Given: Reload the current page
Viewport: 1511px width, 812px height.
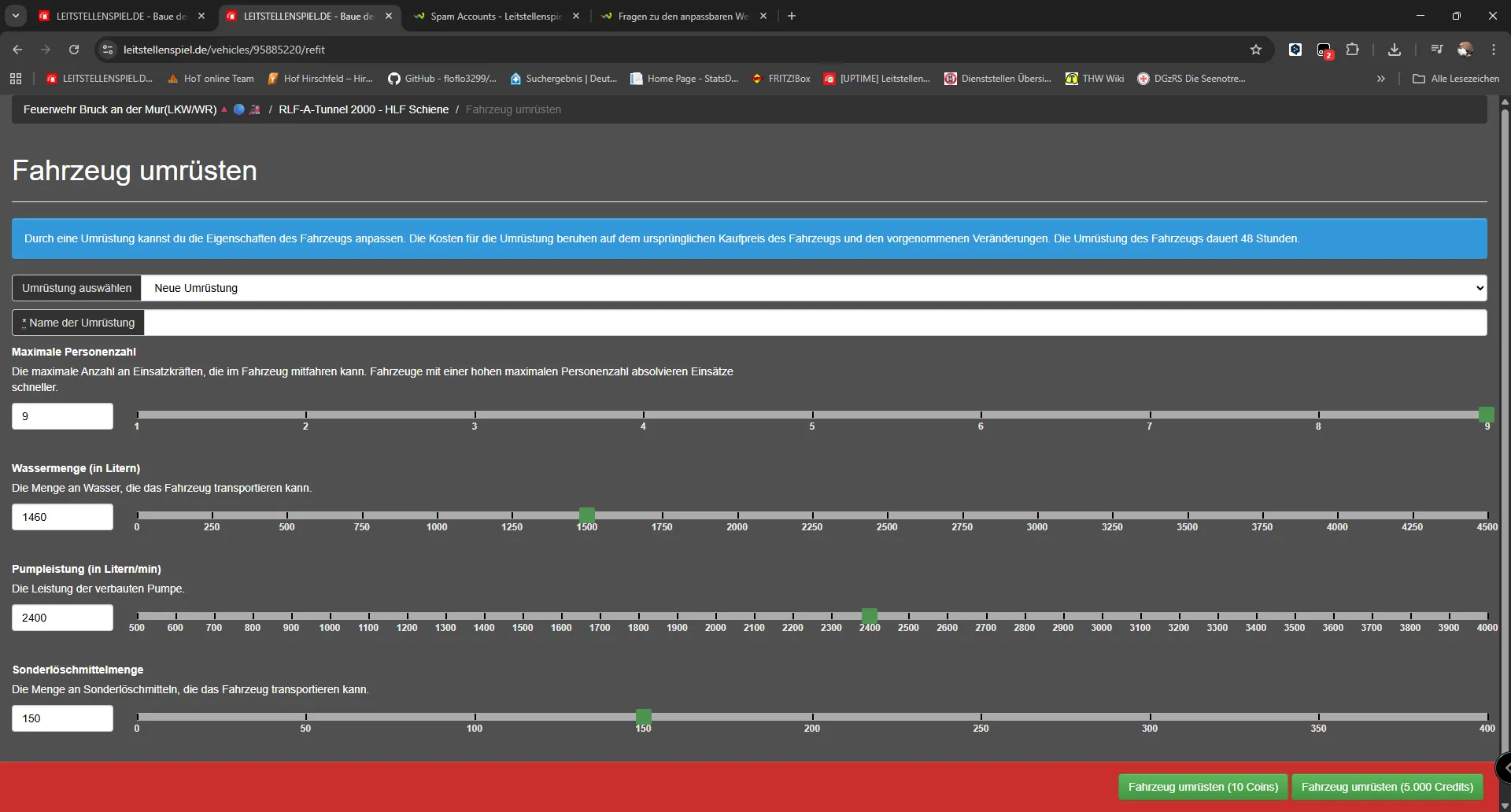Looking at the screenshot, I should tap(74, 50).
